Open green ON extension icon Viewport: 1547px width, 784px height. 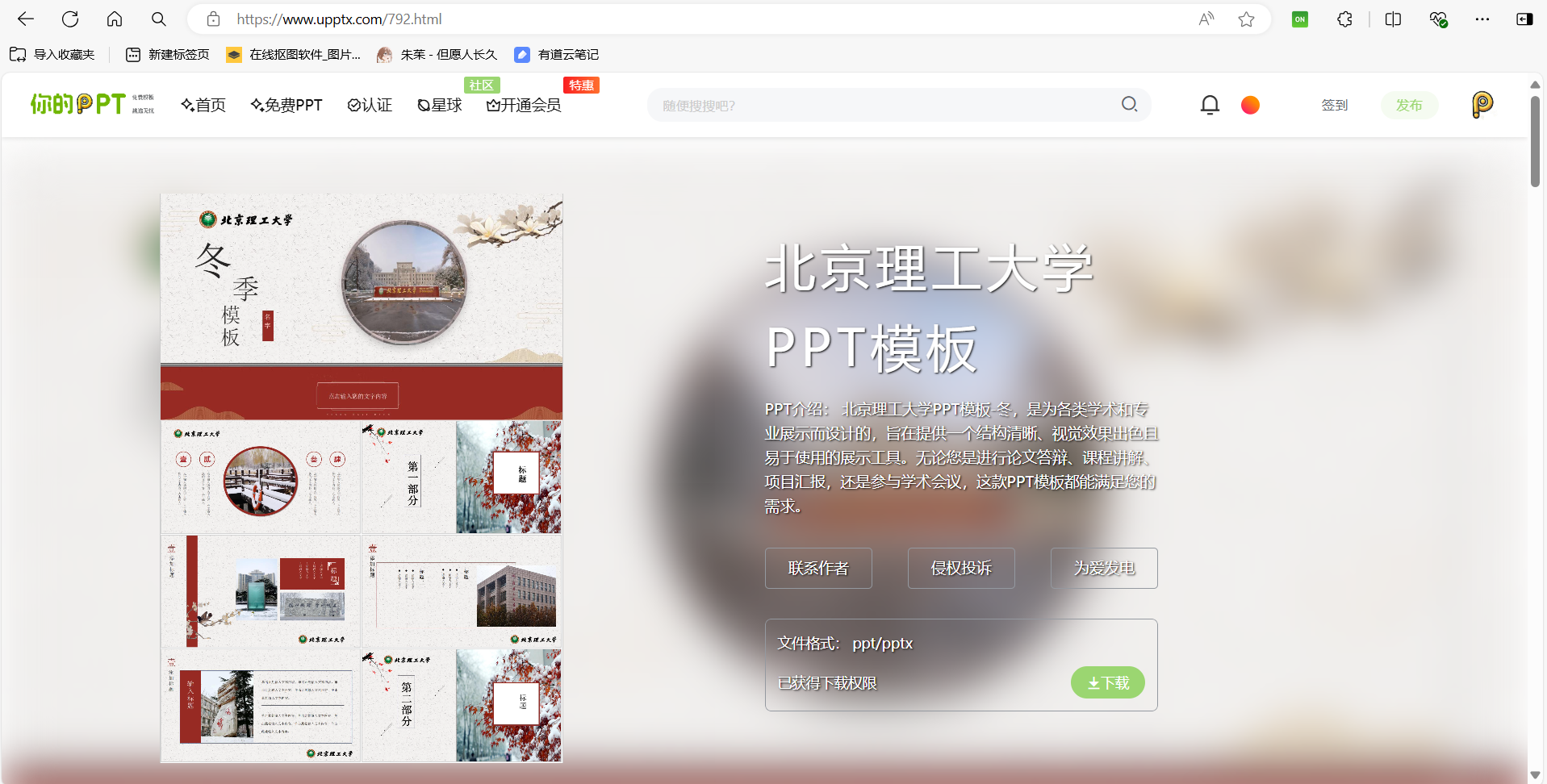coord(1300,19)
